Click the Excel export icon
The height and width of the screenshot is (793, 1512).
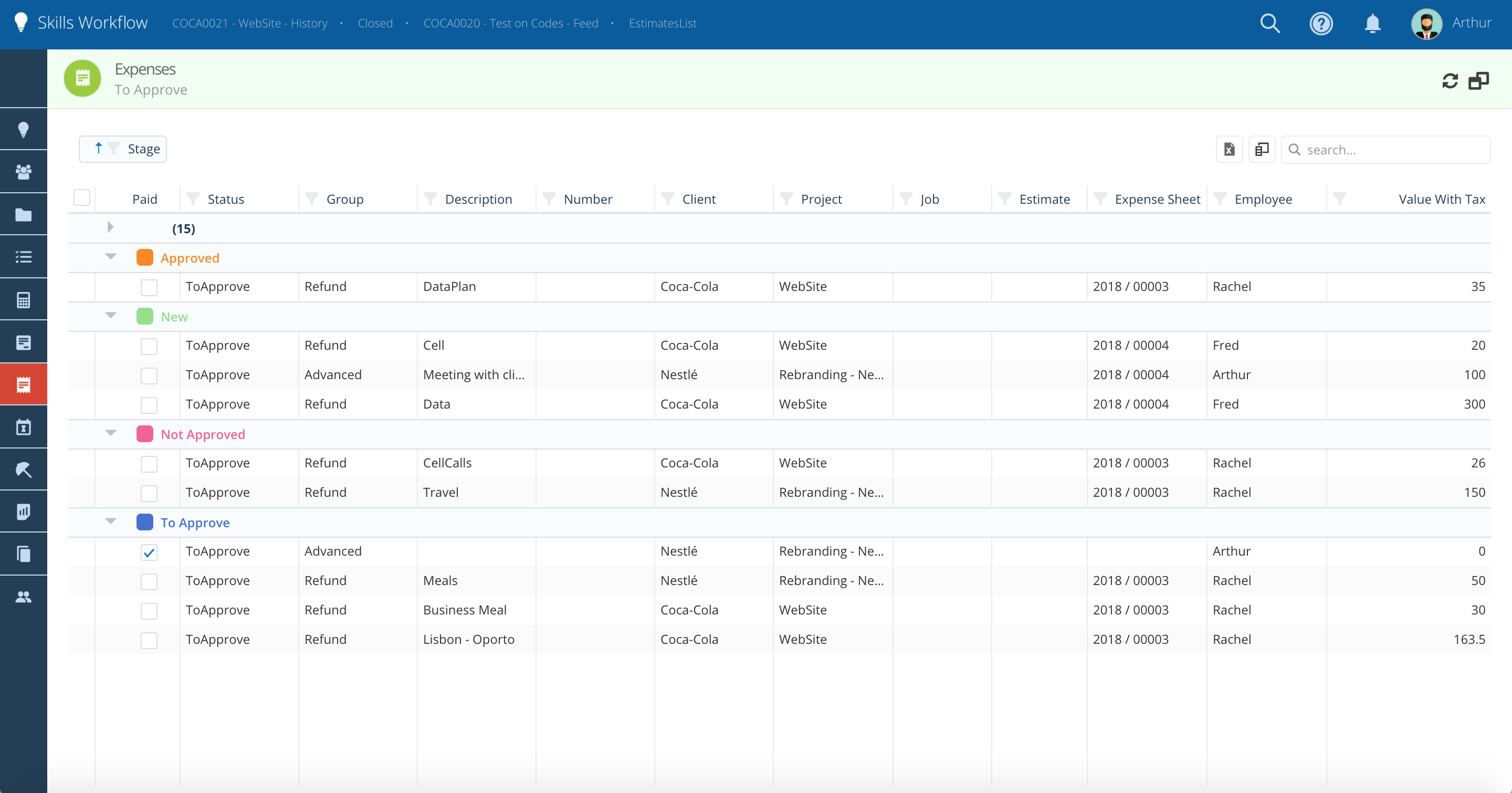[1228, 150]
